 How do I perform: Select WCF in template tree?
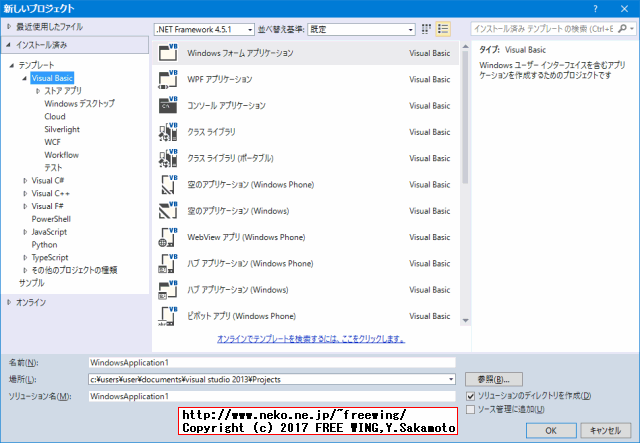[52, 142]
